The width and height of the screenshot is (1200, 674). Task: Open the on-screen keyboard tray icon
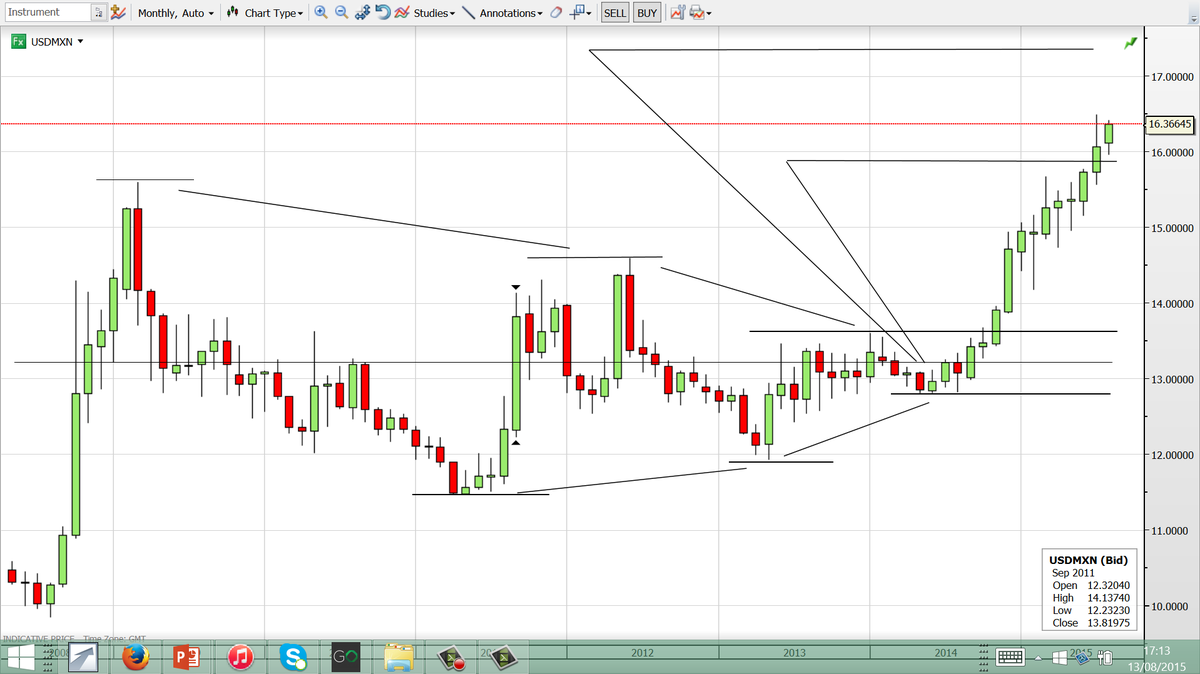1009,657
